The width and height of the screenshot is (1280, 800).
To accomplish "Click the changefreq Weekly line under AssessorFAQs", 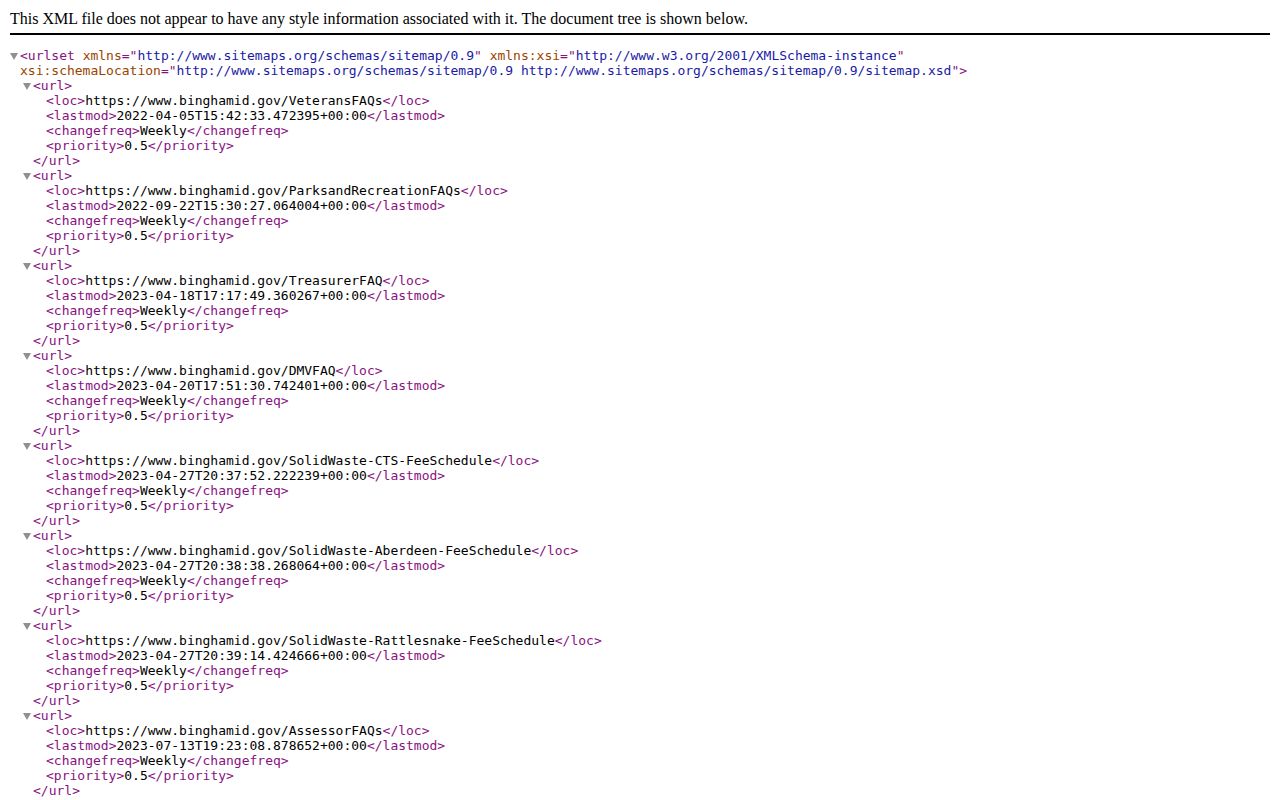I will coord(167,761).
